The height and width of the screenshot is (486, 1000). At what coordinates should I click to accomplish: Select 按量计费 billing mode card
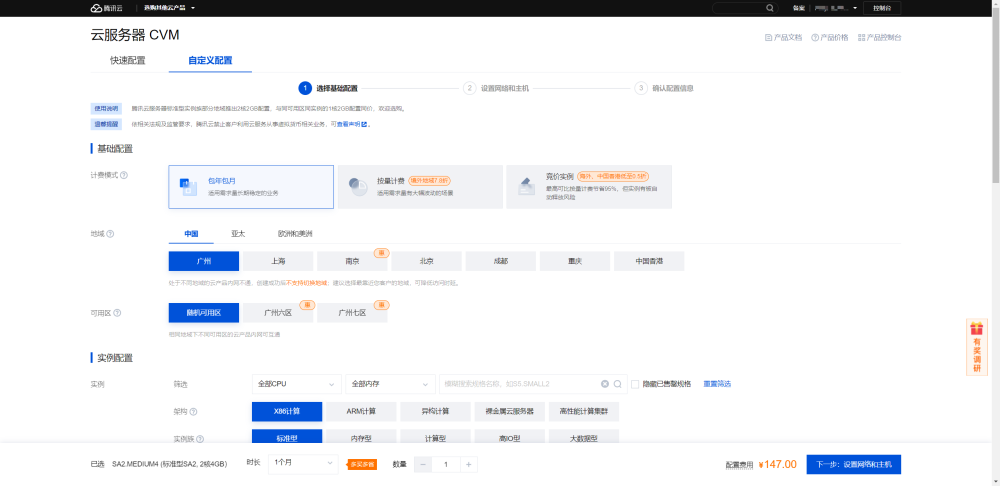click(420, 187)
